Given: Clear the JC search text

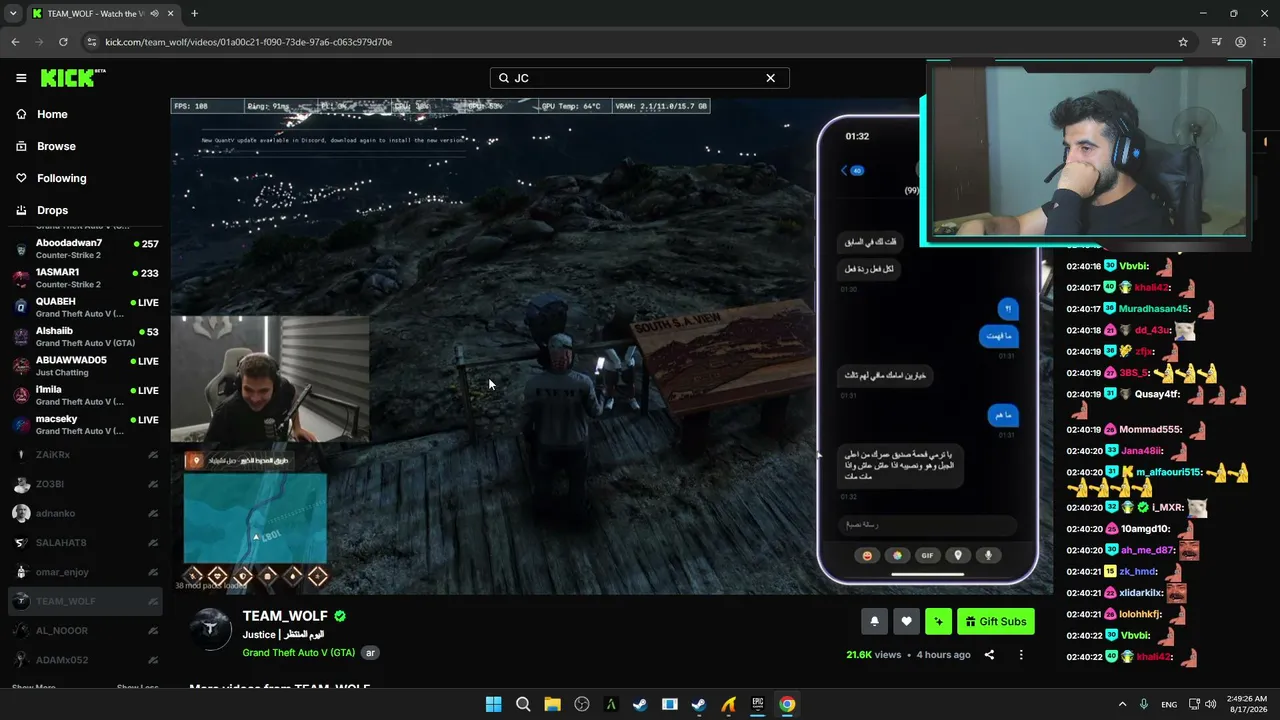Looking at the screenshot, I should 770,78.
